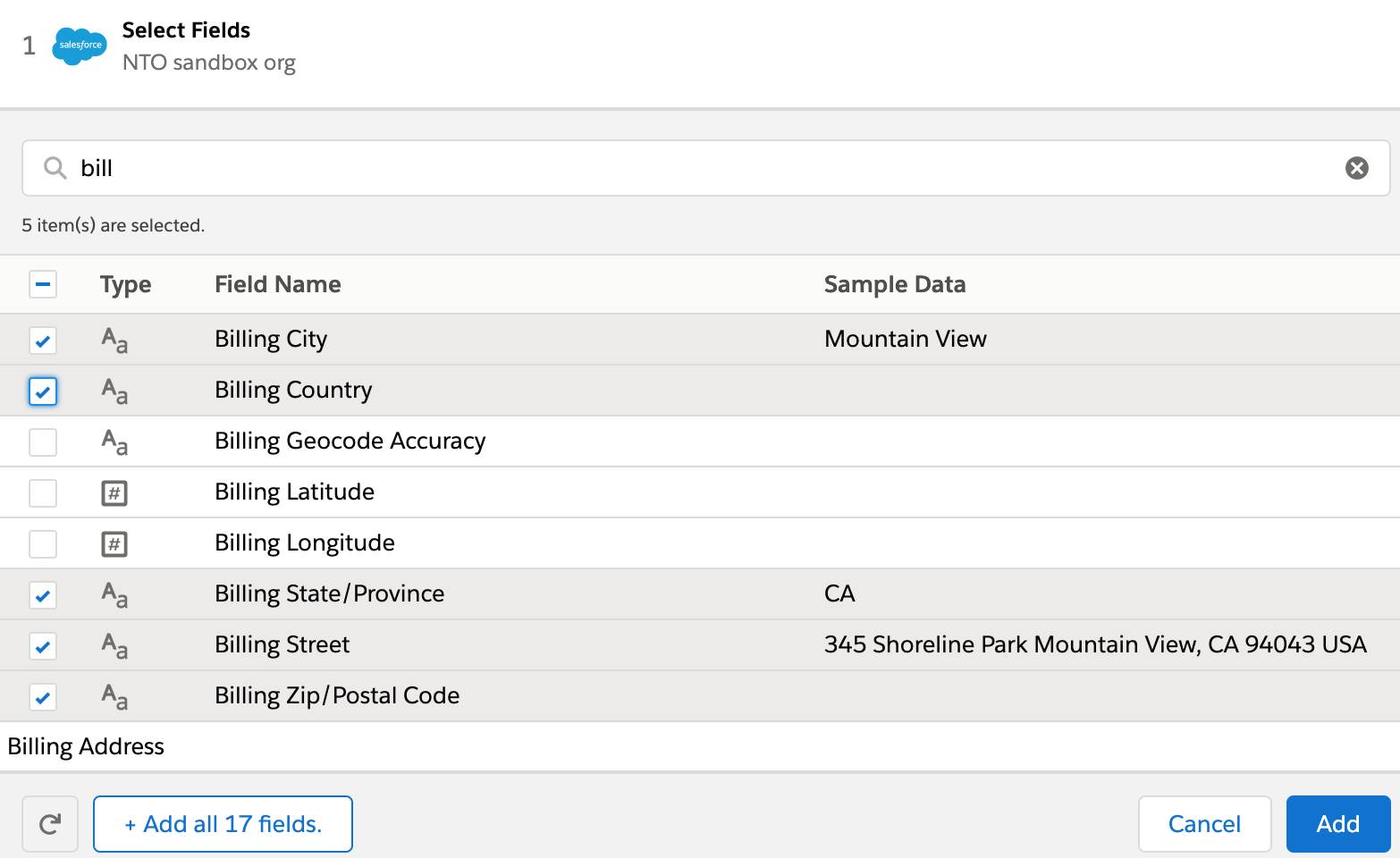Viewport: 1400px width, 858px height.
Task: Click the Cancel button
Action: [1204, 824]
